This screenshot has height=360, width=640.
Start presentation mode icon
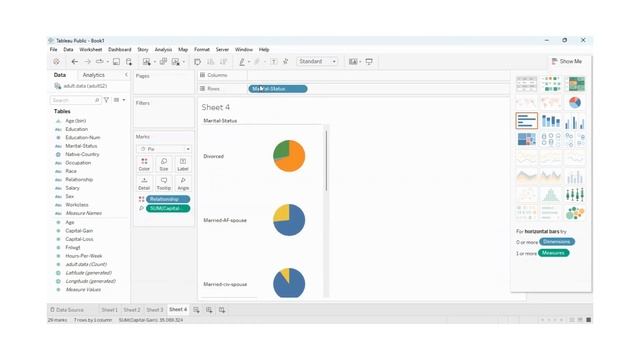coord(369,62)
